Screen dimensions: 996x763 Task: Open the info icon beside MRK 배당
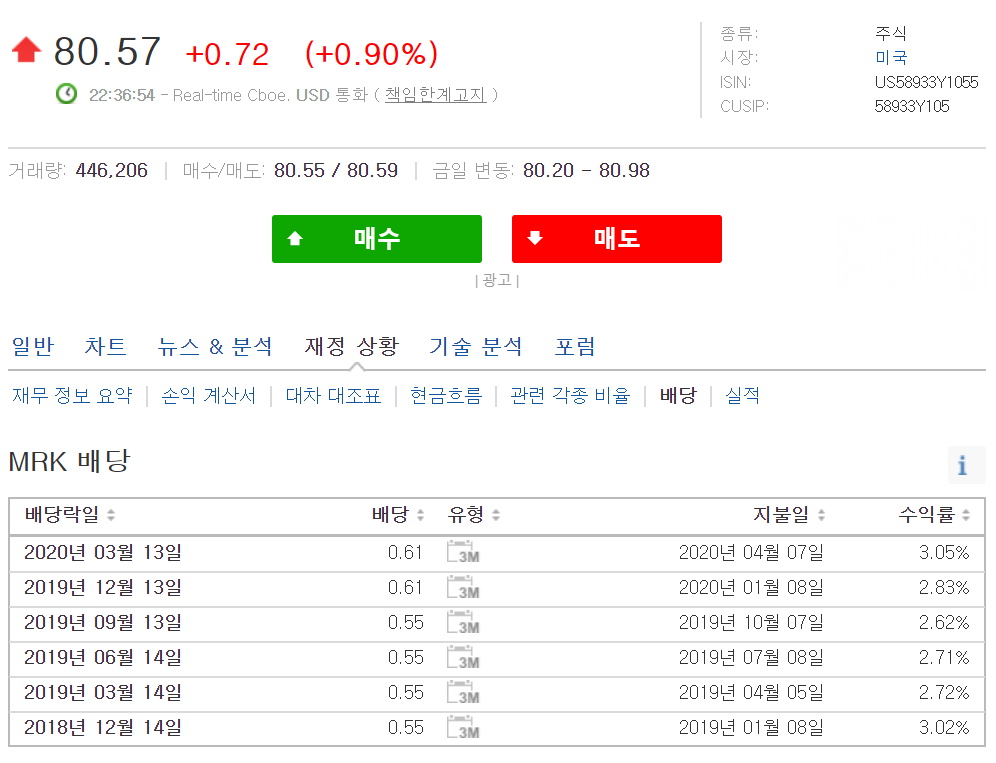click(x=962, y=465)
